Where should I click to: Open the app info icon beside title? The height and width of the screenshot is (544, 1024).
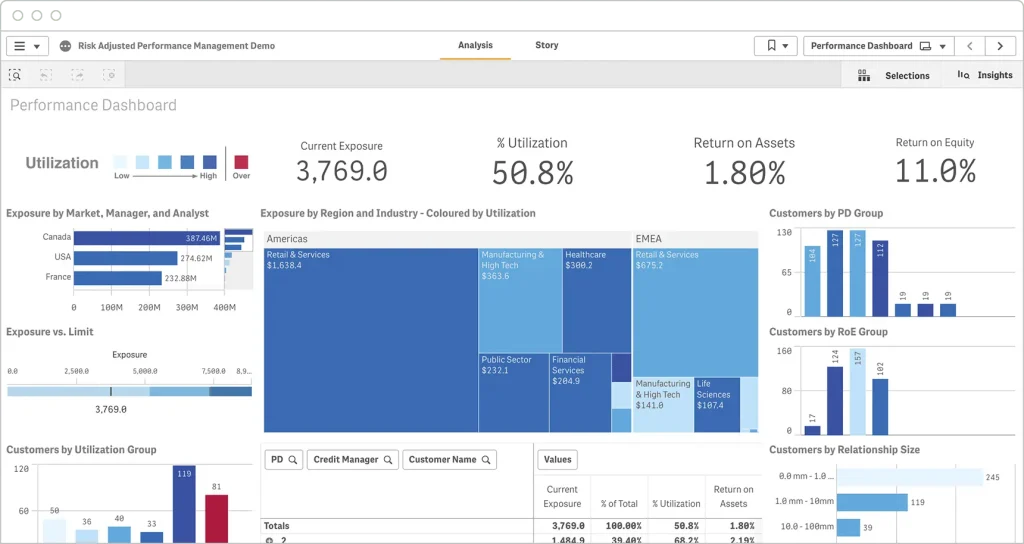tap(66, 46)
